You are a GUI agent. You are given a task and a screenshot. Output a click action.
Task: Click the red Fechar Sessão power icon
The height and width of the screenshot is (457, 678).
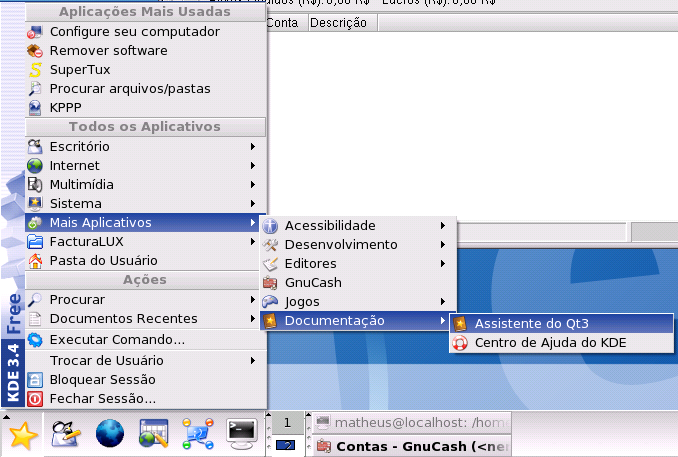(x=35, y=399)
